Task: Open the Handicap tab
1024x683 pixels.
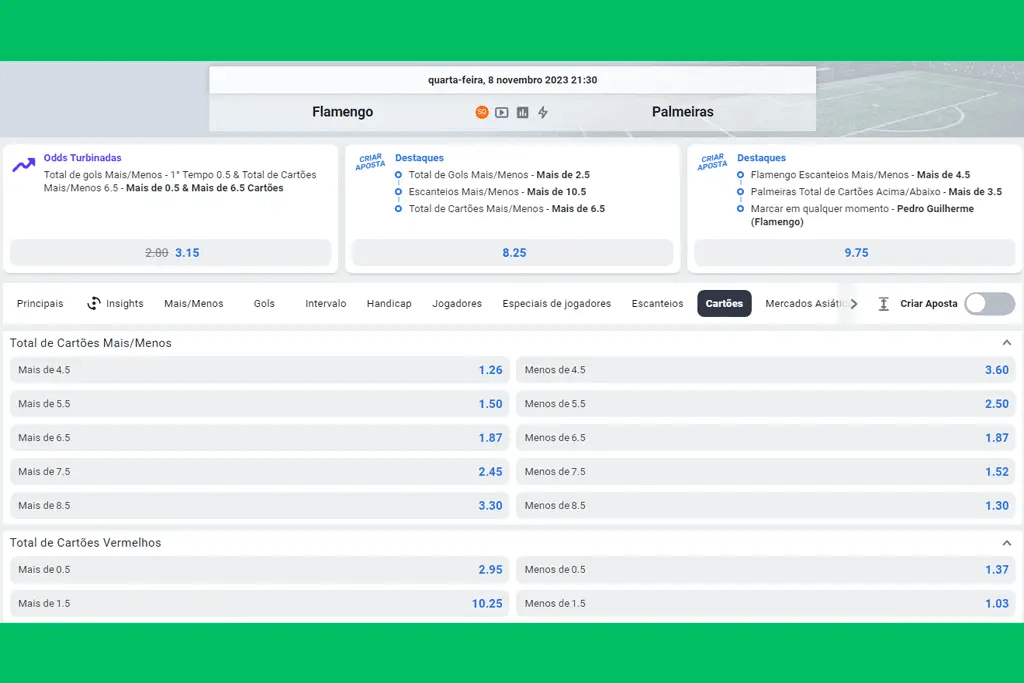Action: click(x=389, y=304)
